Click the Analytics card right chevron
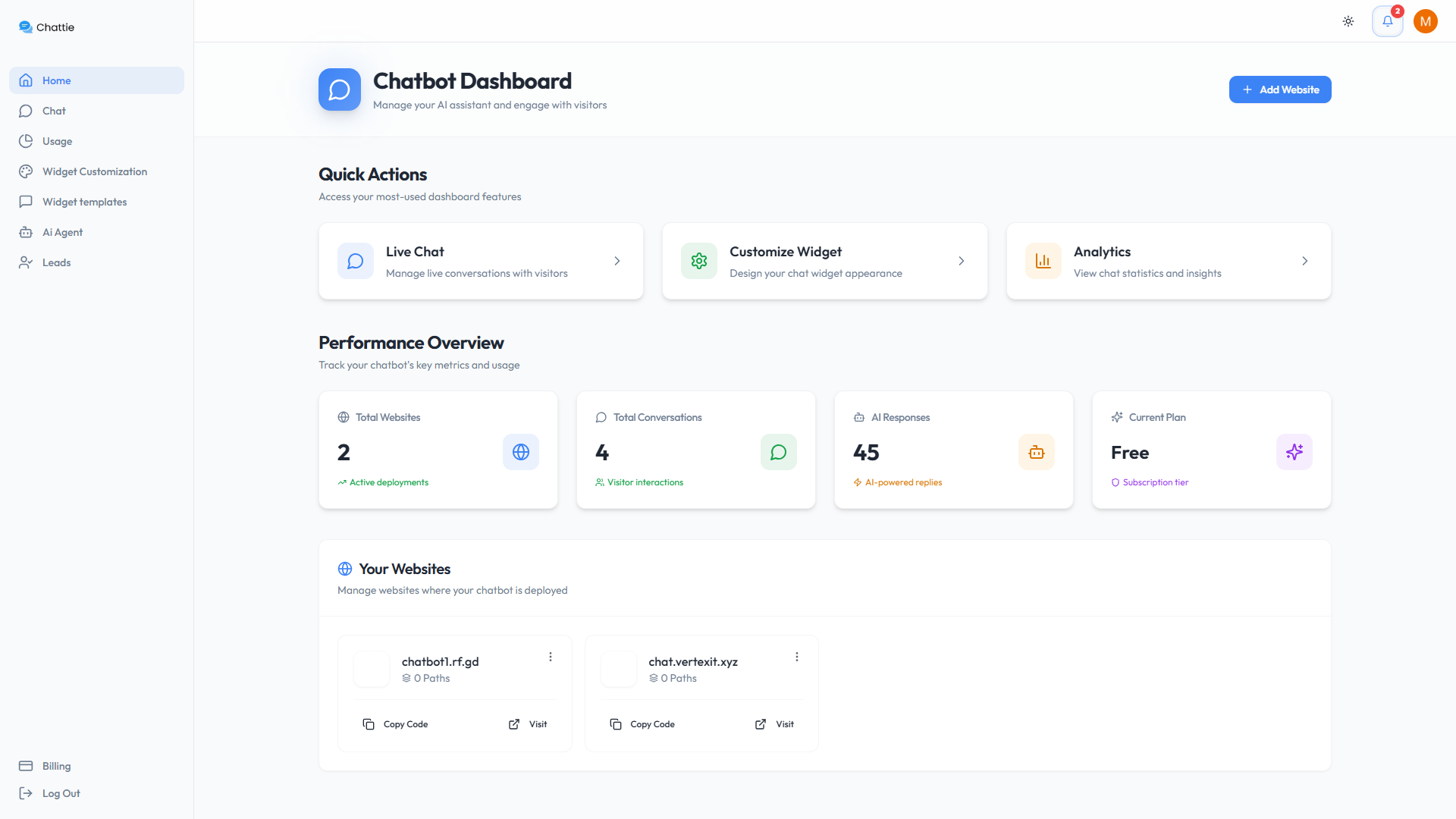This screenshot has width=1456, height=819. (x=1305, y=261)
